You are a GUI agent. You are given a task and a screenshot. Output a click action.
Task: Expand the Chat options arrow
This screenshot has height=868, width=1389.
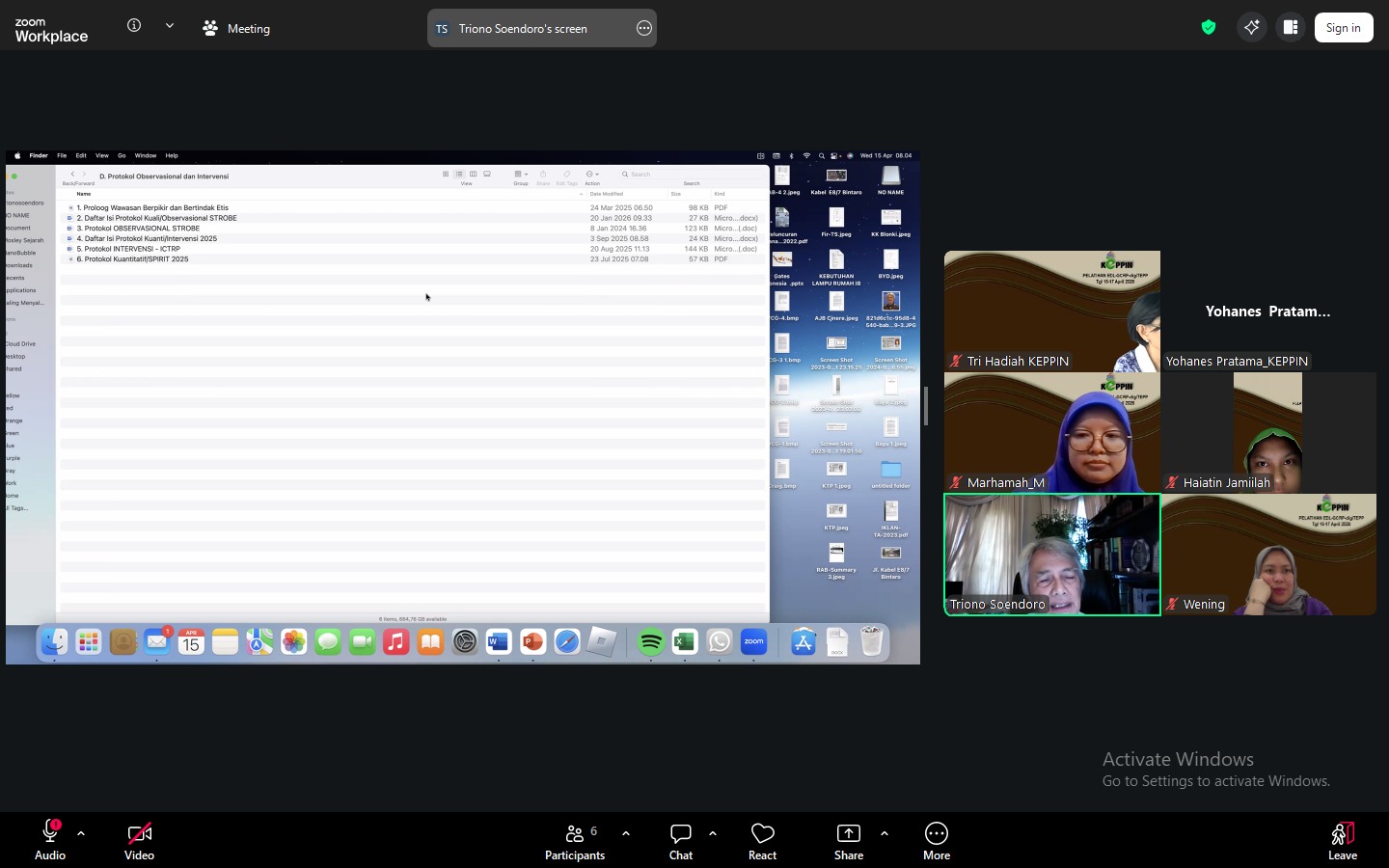(x=713, y=833)
